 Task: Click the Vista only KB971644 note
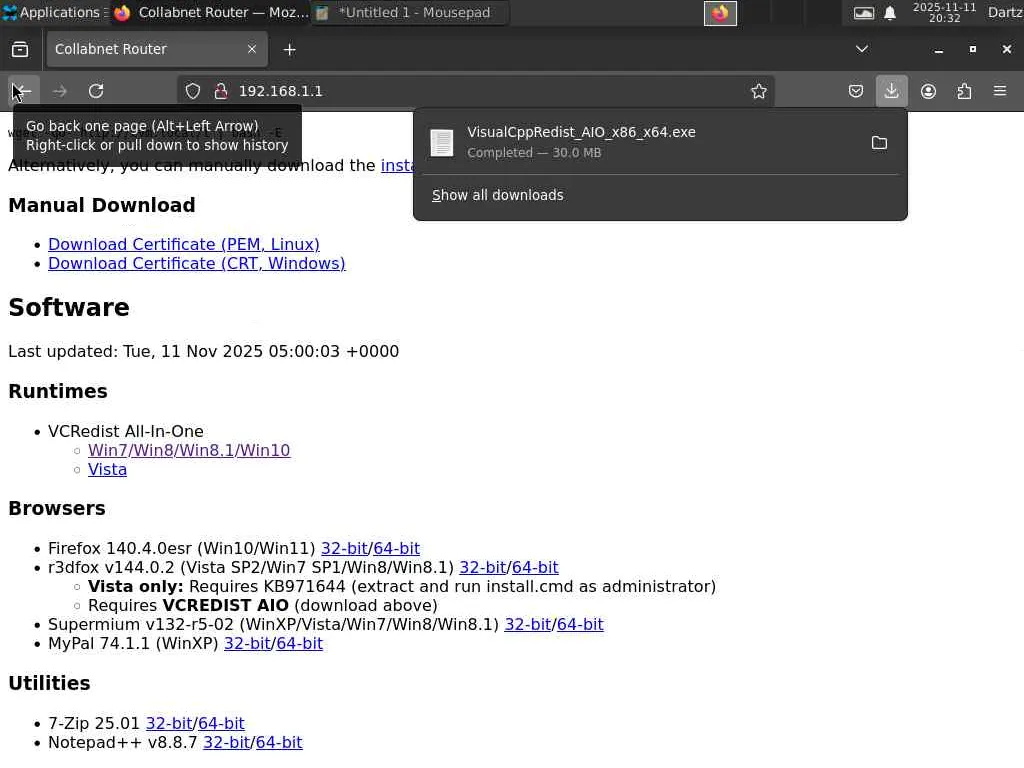click(402, 586)
